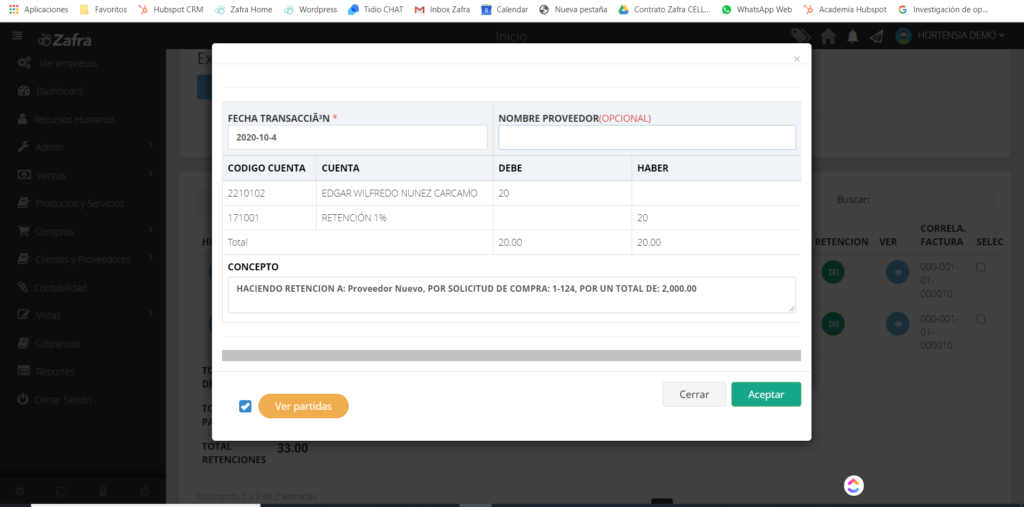Click the Buscar search field
This screenshot has width=1024, height=507.
click(x=931, y=200)
